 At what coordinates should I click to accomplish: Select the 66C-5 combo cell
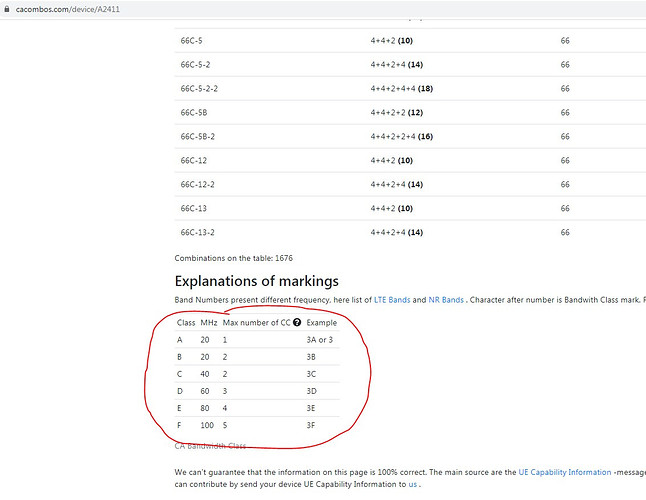[191, 41]
